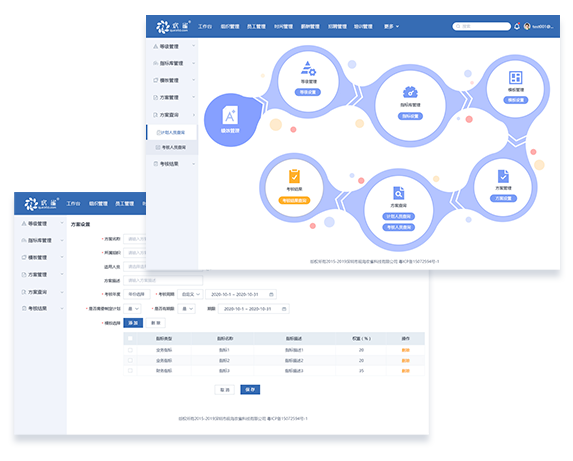Check the third indicator row checkbox
This screenshot has width=573, height=461.
[130, 370]
